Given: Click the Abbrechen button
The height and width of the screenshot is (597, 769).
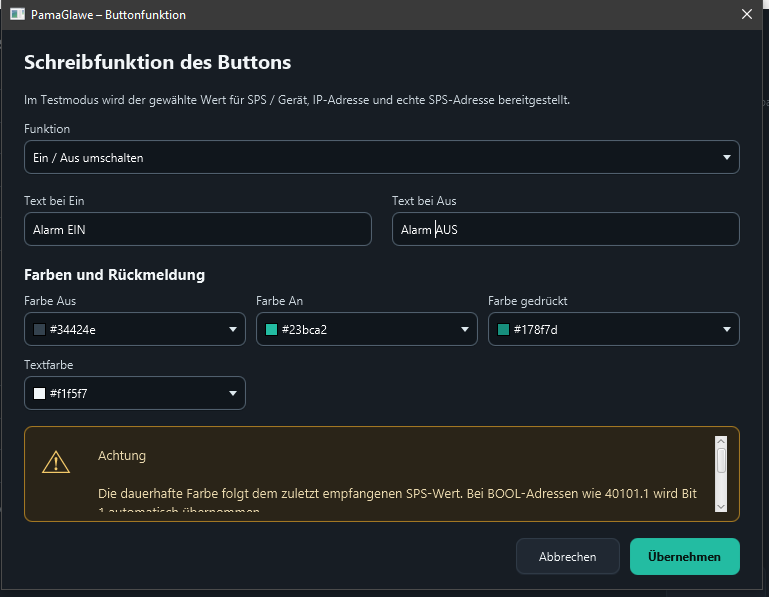Looking at the screenshot, I should [x=567, y=556].
